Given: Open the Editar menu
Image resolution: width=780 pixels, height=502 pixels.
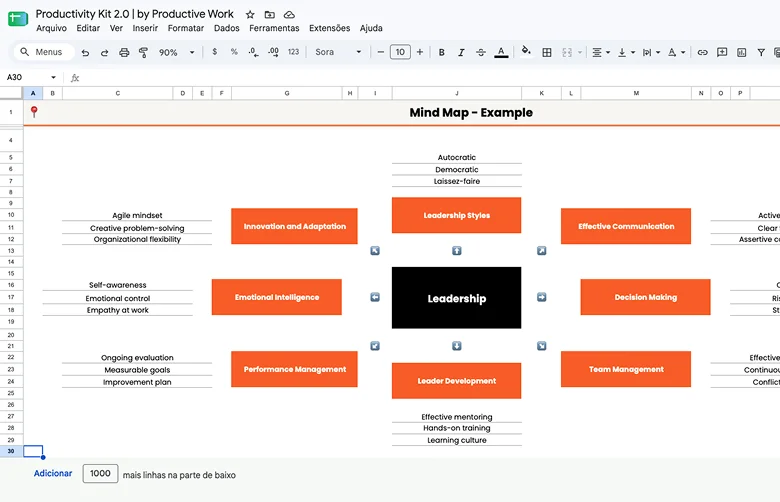Looking at the screenshot, I should pyautogui.click(x=88, y=28).
